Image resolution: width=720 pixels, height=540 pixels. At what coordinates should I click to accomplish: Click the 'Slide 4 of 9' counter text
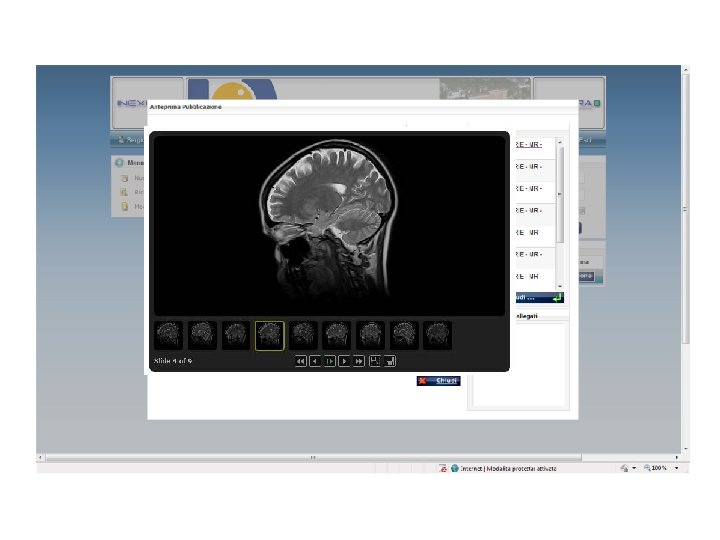(x=173, y=361)
